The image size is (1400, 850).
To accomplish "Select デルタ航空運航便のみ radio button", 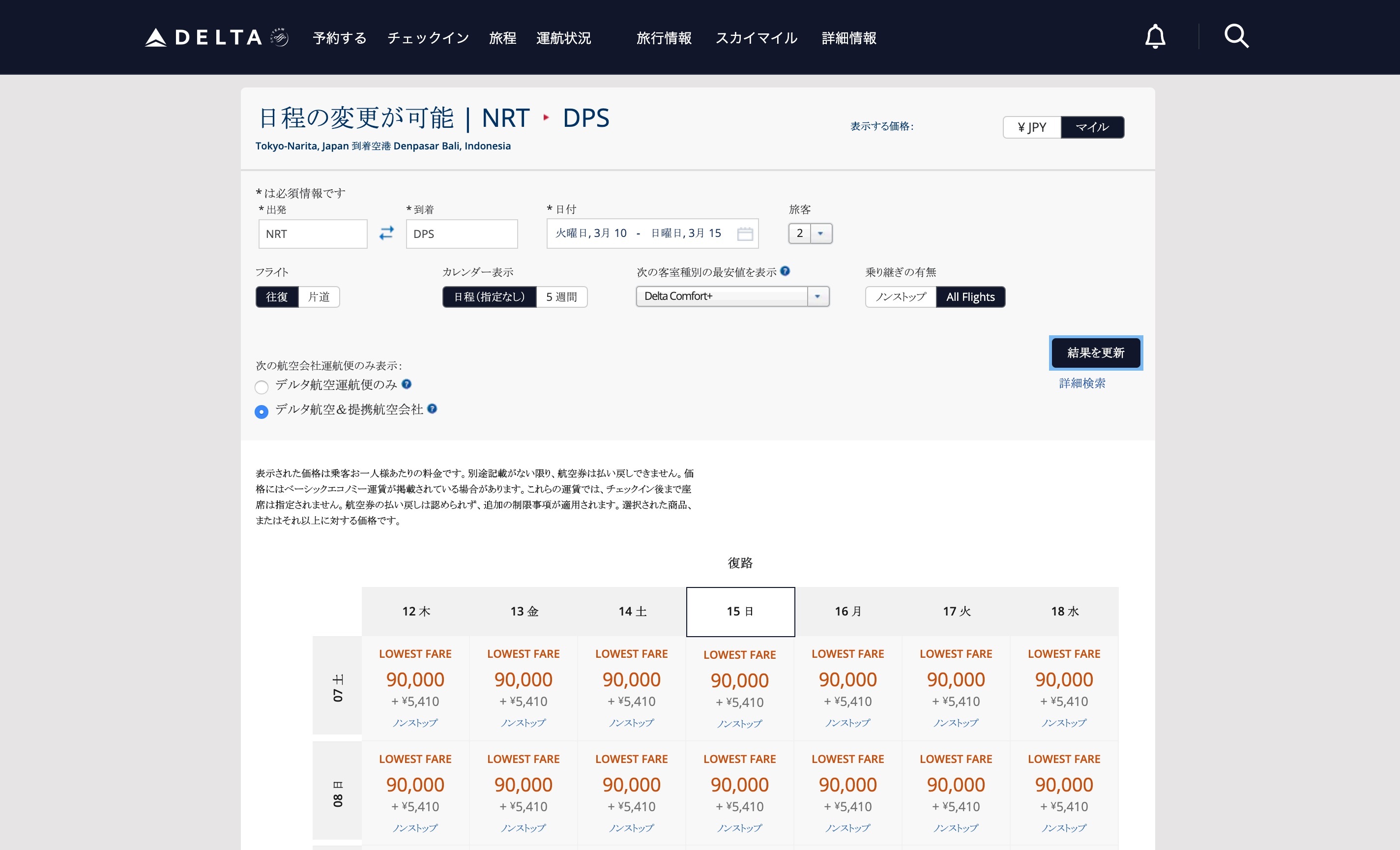I will coord(262,387).
